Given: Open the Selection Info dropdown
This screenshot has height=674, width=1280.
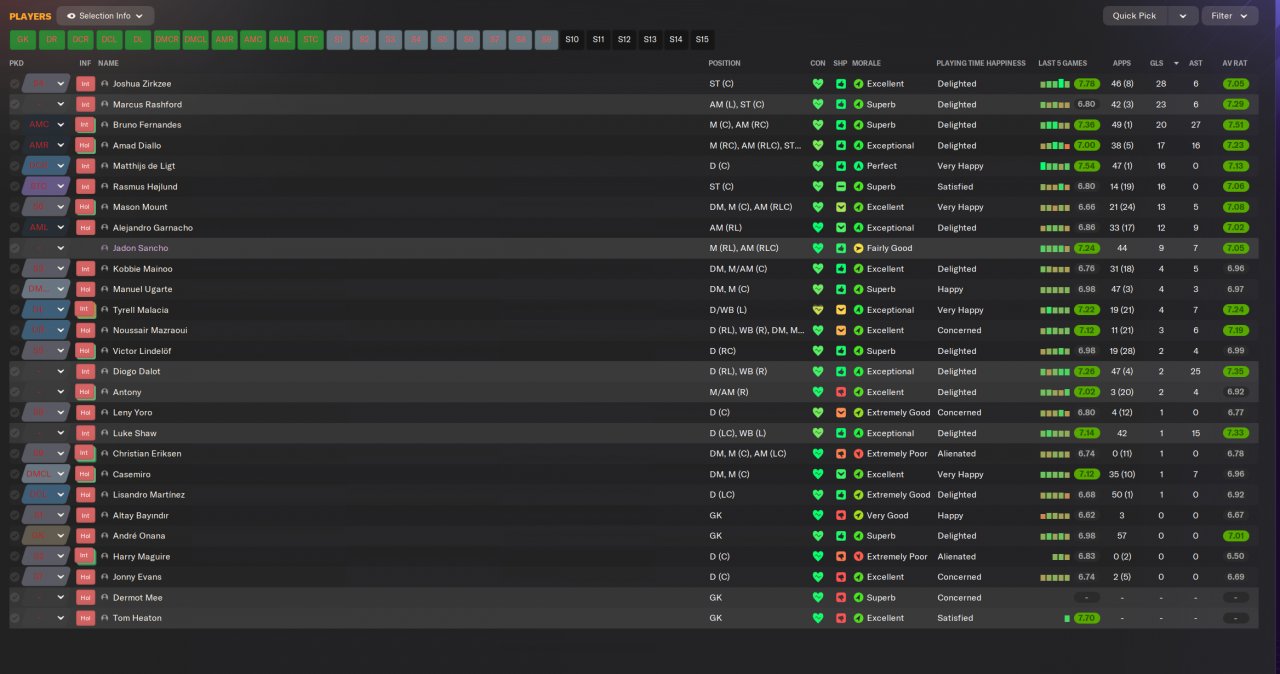Looking at the screenshot, I should point(105,16).
